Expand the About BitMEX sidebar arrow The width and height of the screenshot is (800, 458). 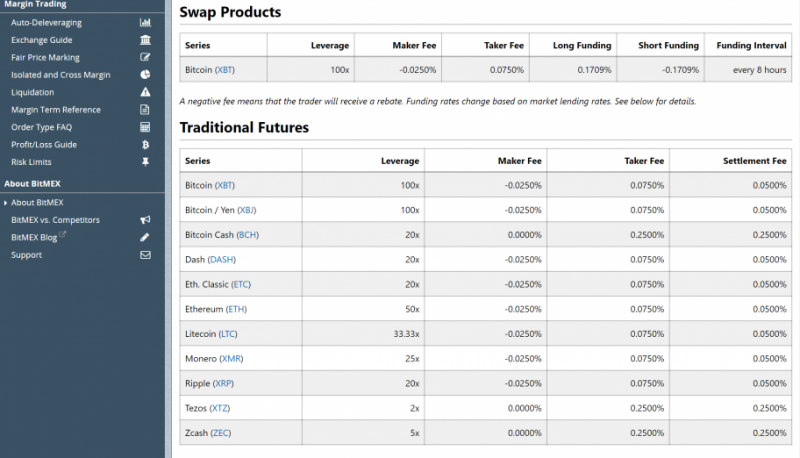pyautogui.click(x=5, y=203)
